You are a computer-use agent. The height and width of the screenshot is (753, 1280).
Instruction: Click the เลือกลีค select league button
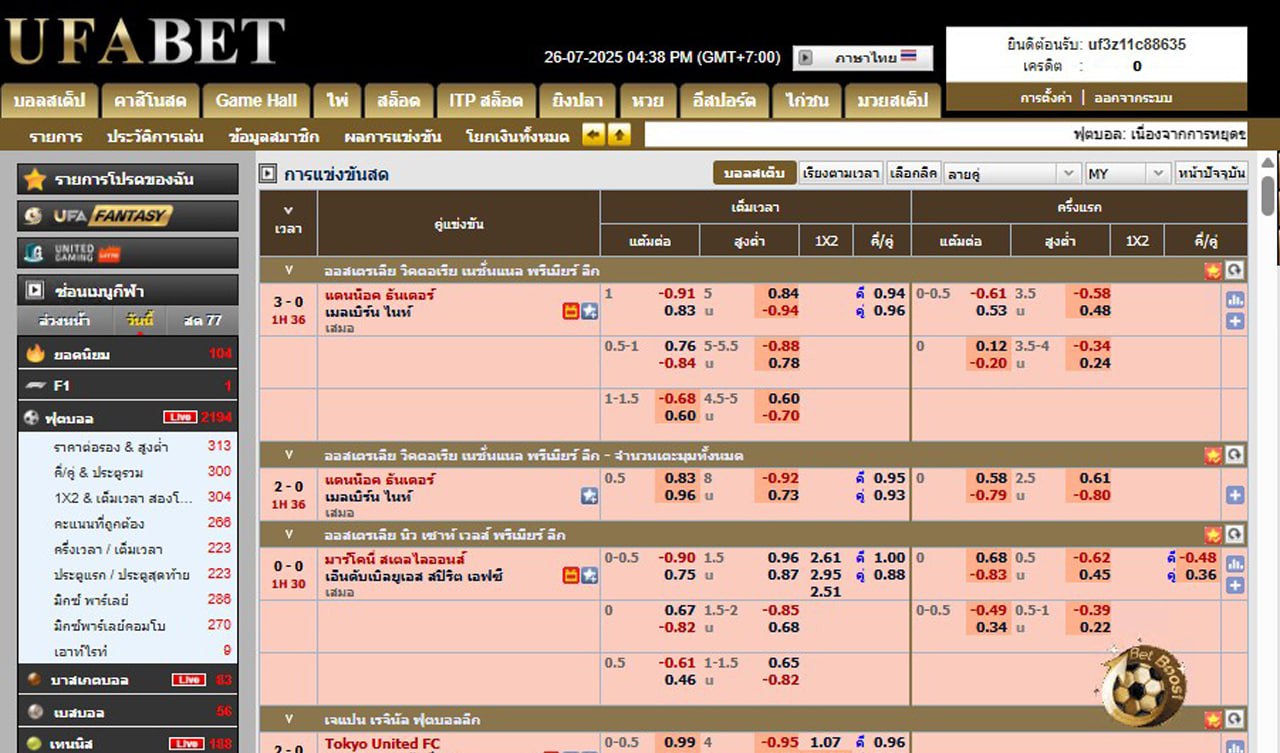[913, 173]
